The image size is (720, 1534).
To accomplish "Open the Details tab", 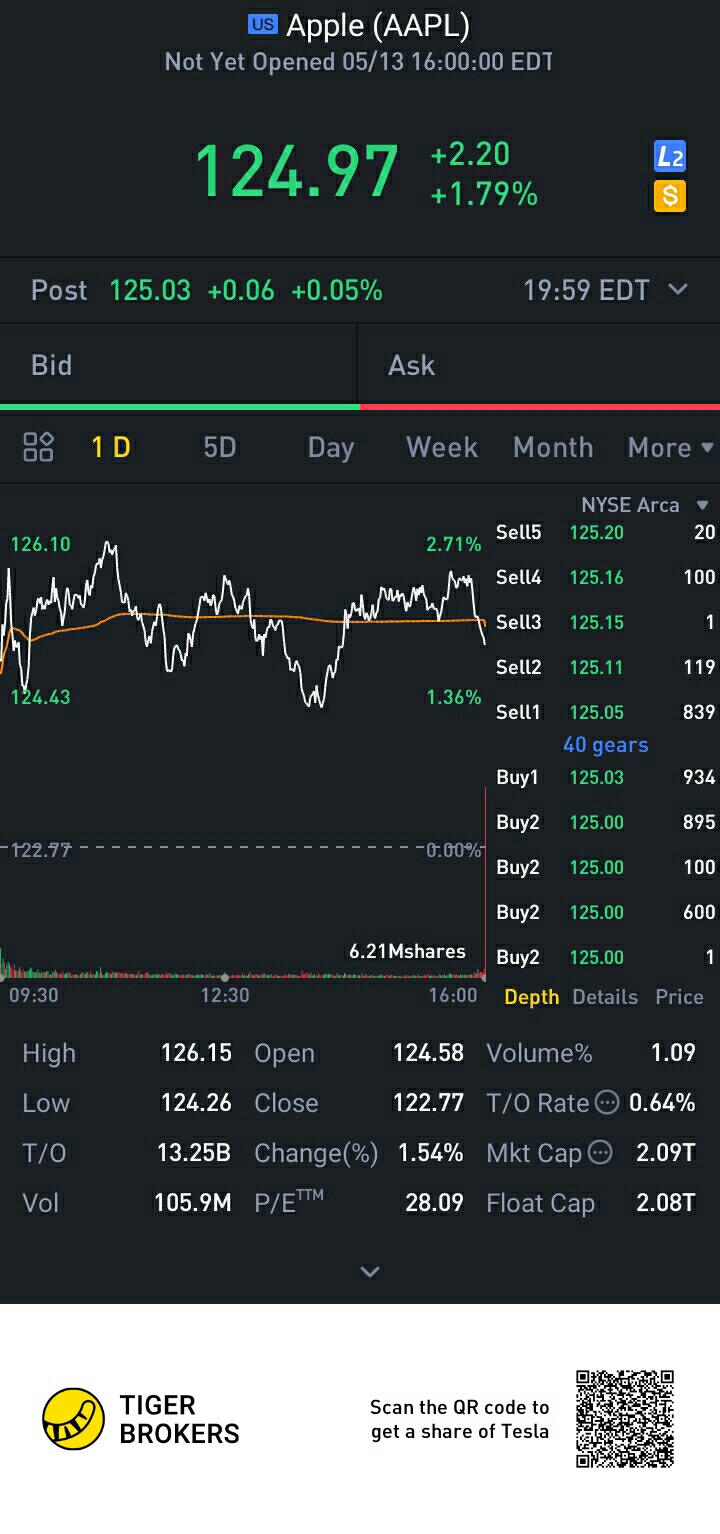I will coord(605,997).
